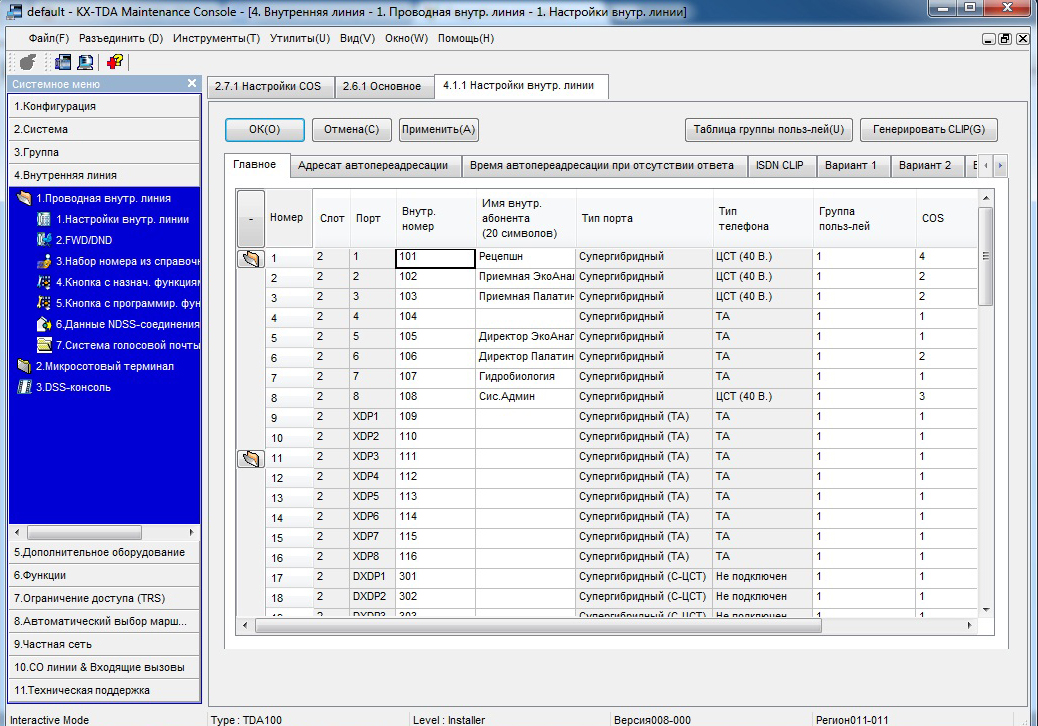
Task: Open the Утилиты(U) menu
Action: 300,38
